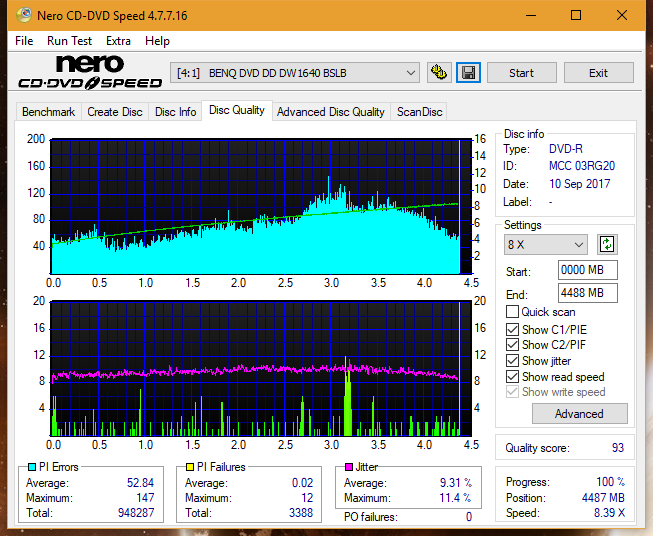The width and height of the screenshot is (653, 536).
Task: Select the Disc Quality tab
Action: [x=237, y=110]
